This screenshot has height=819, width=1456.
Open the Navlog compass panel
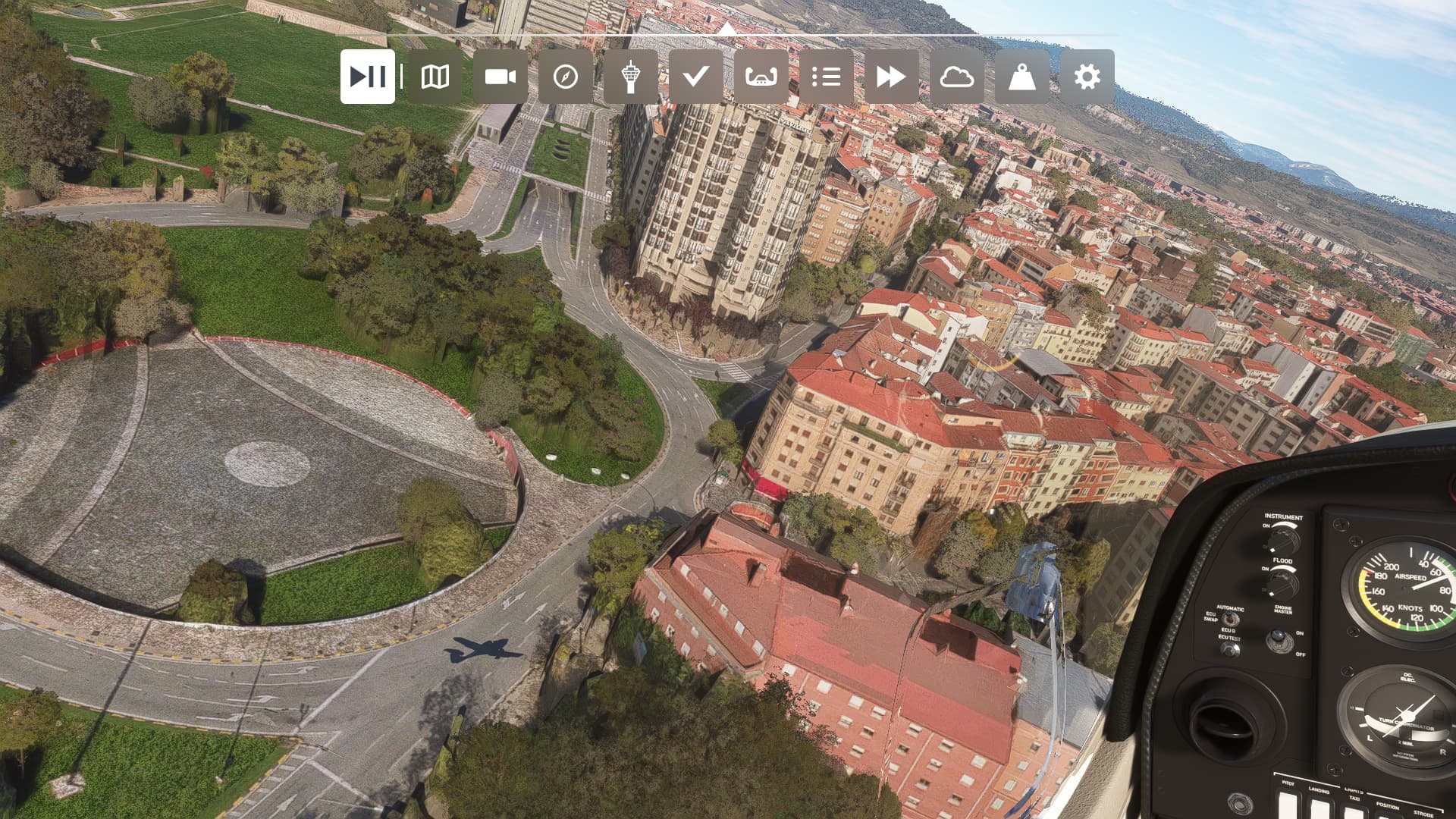tap(566, 77)
